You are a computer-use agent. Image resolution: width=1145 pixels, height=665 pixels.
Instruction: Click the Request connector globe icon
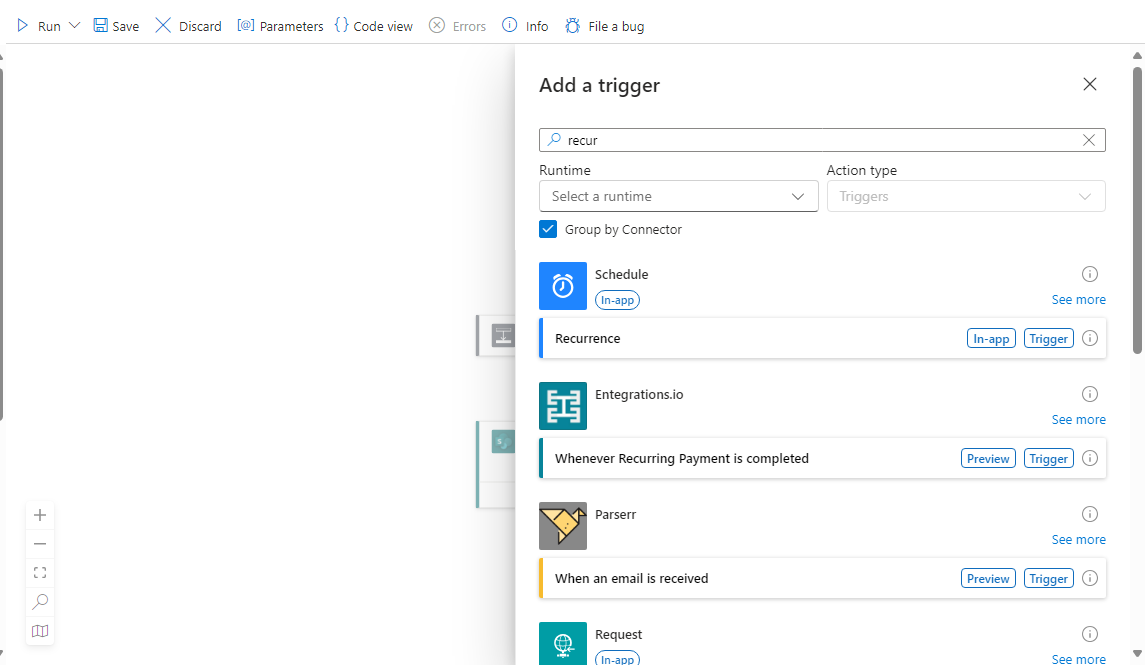[563, 643]
